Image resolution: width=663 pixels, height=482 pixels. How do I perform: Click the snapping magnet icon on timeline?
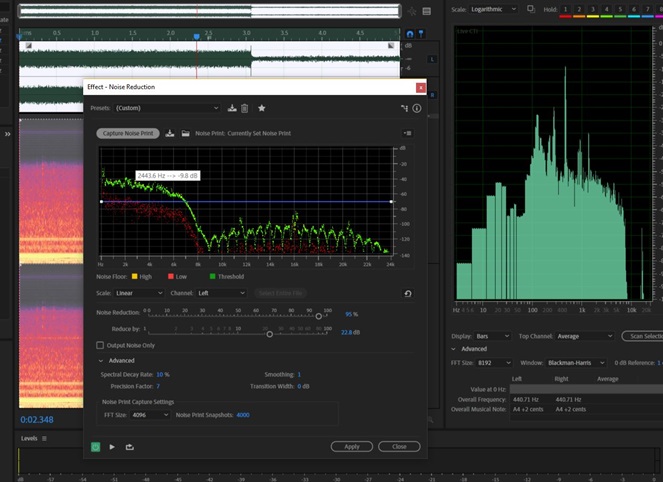(410, 34)
